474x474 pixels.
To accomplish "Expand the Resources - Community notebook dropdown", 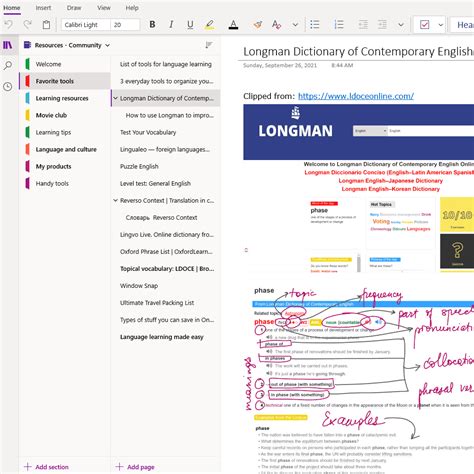I will [107, 45].
